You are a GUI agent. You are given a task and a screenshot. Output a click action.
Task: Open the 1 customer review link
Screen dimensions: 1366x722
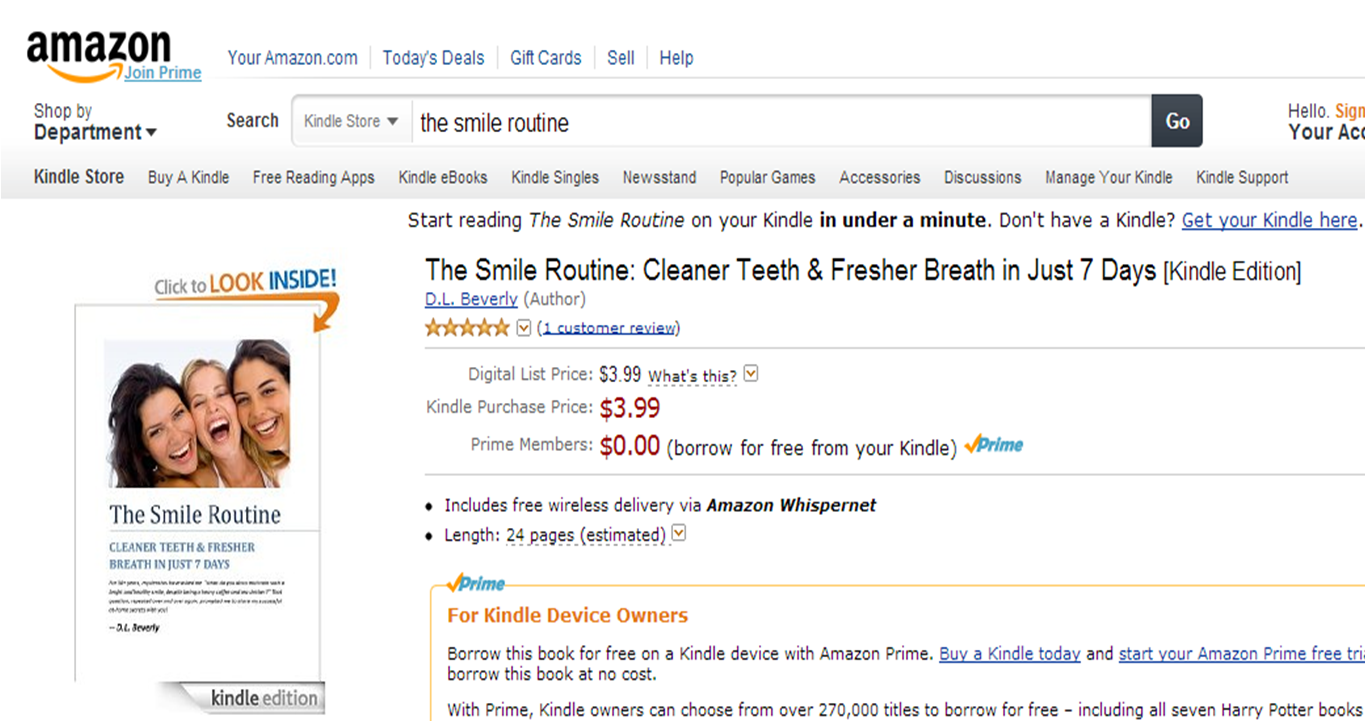(x=610, y=328)
